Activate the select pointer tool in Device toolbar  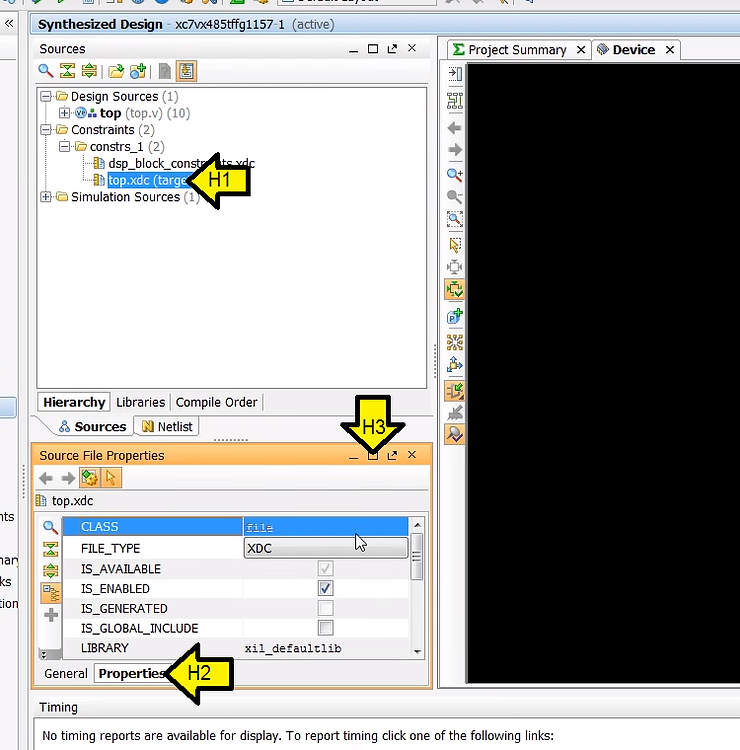coord(455,244)
